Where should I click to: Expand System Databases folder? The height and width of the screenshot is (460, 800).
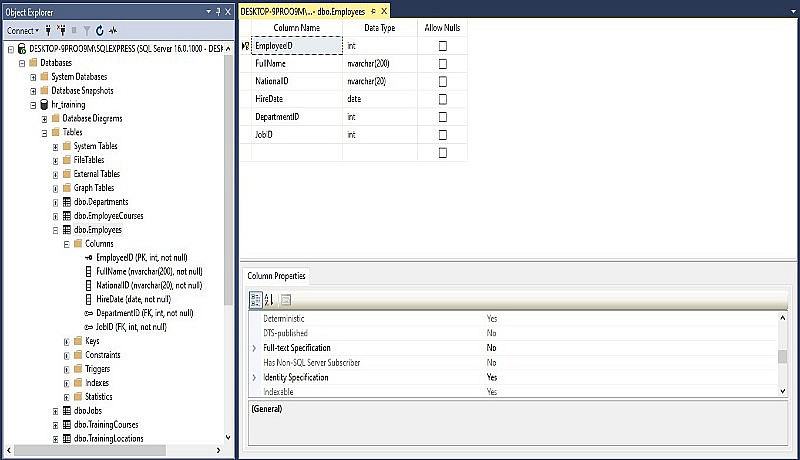[x=33, y=78]
